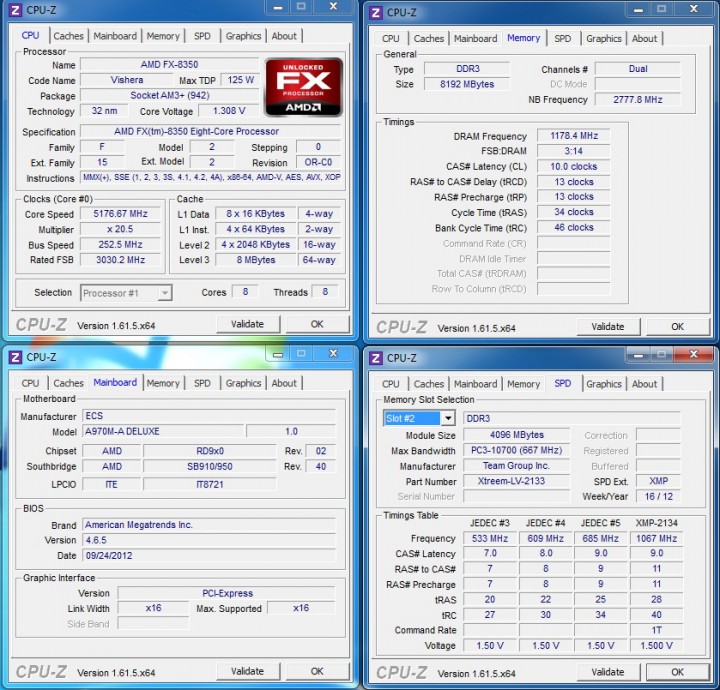Open Graphics tab in the Memory window
Image resolution: width=720 pixels, height=690 pixels.
(604, 39)
